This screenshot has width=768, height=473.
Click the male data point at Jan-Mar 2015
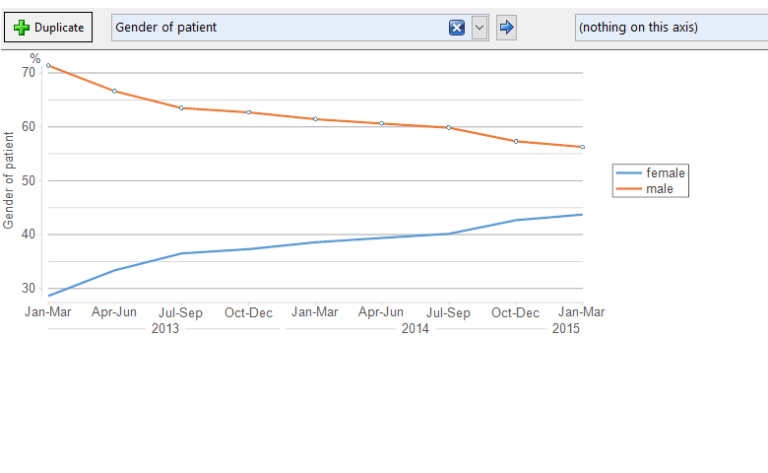[x=582, y=147]
